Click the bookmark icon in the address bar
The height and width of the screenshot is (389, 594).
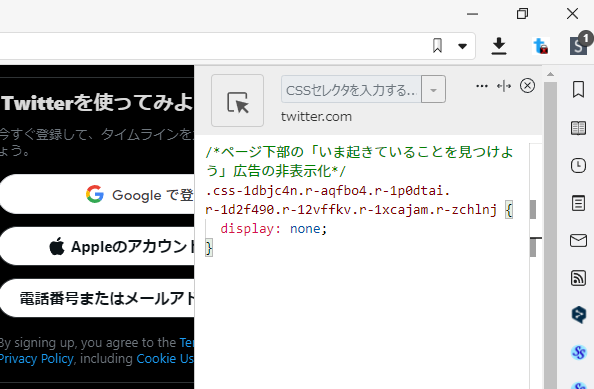437,46
